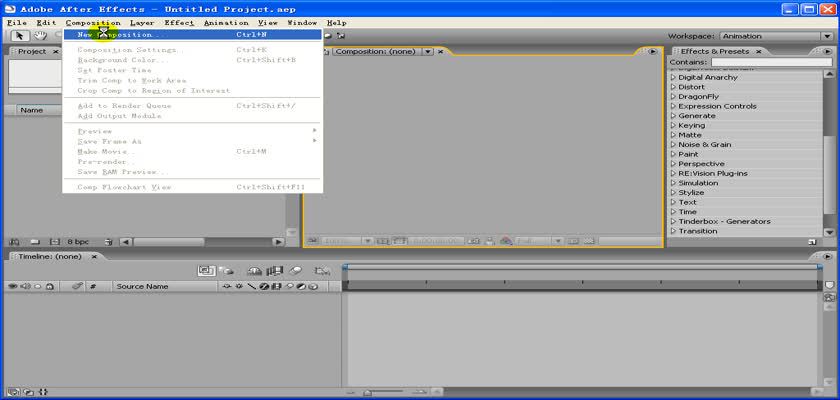Viewport: 840px width, 400px height.
Task: Expand the Transition effects category
Action: (674, 231)
